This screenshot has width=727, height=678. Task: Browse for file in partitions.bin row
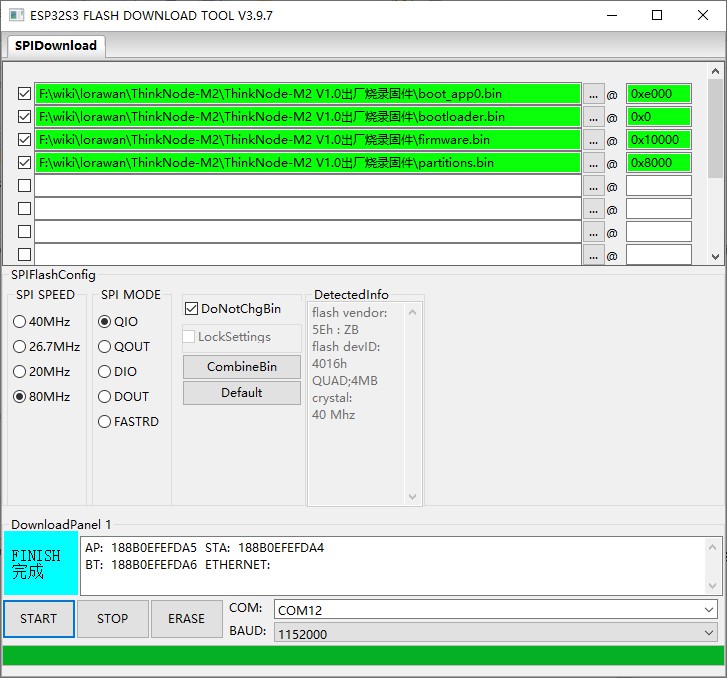pos(593,163)
